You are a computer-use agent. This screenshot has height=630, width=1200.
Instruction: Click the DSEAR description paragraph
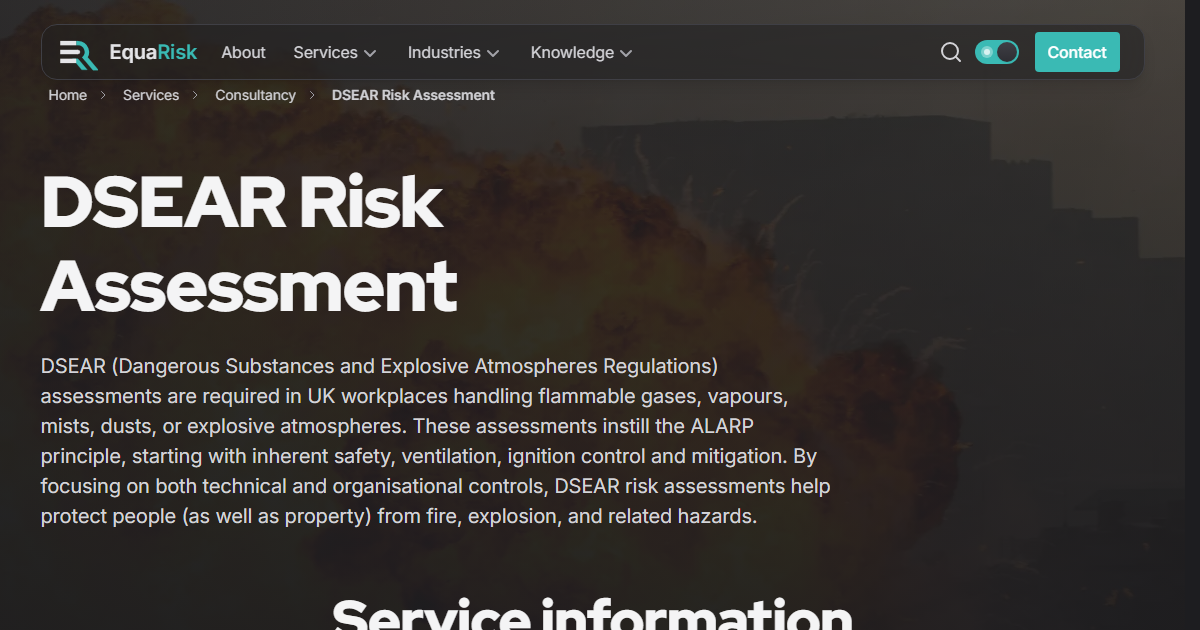tap(436, 441)
